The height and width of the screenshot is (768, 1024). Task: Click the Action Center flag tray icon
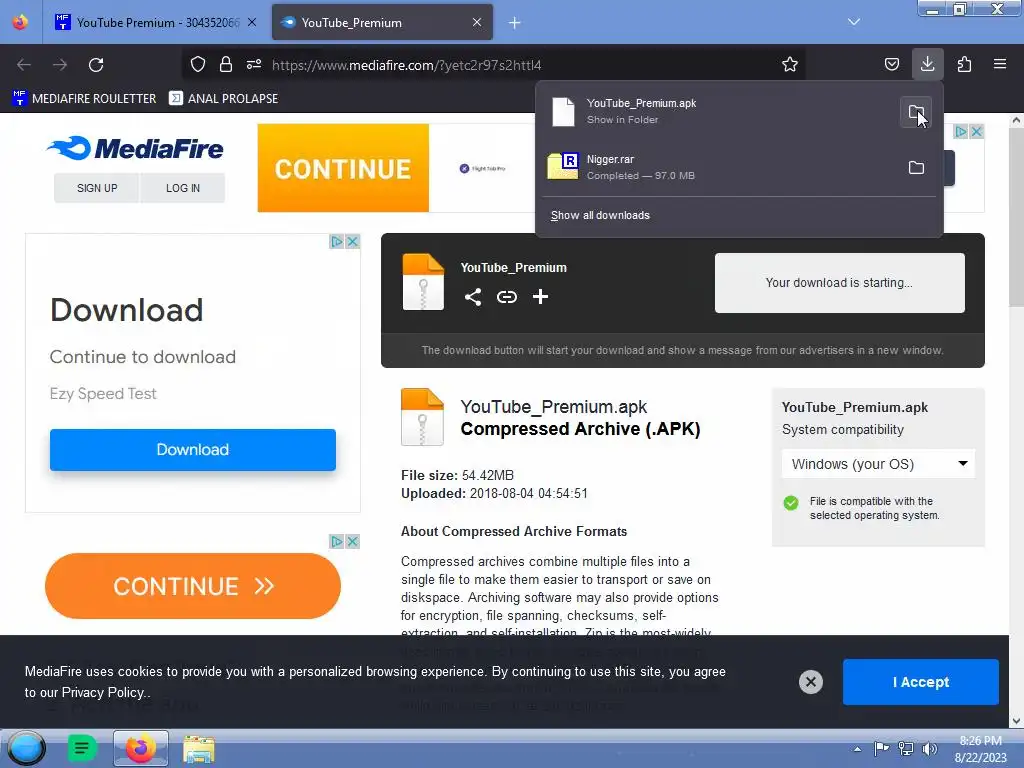click(882, 749)
